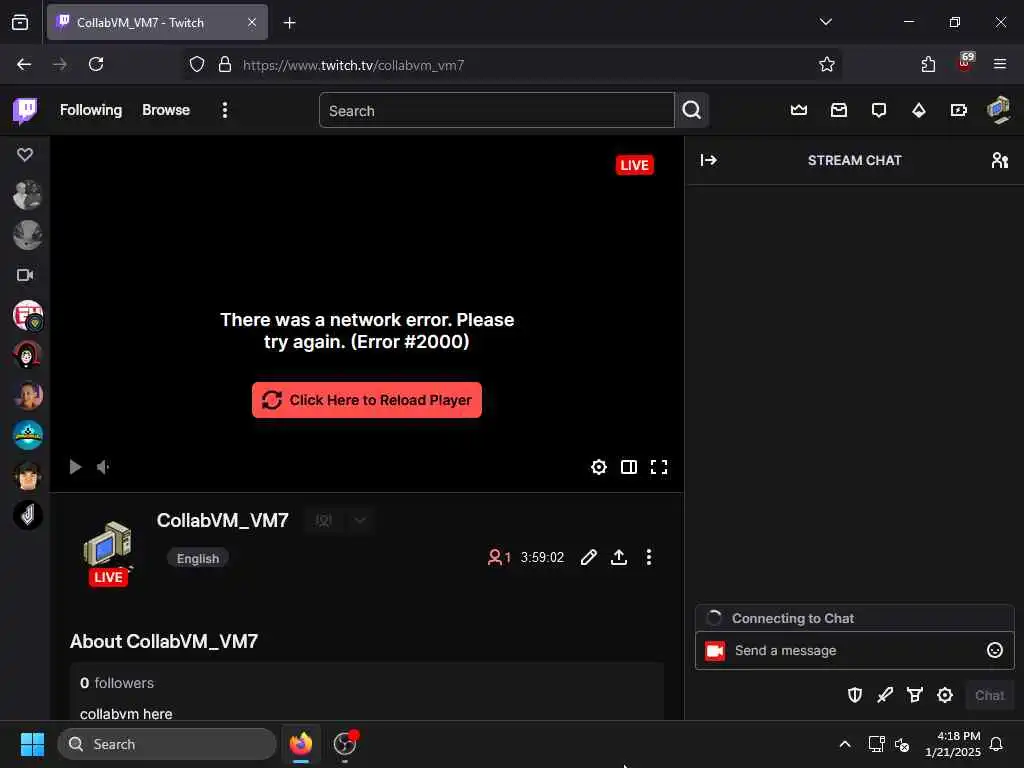The image size is (1024, 768).
Task: Open the notifications inbox icon
Action: [x=839, y=110]
